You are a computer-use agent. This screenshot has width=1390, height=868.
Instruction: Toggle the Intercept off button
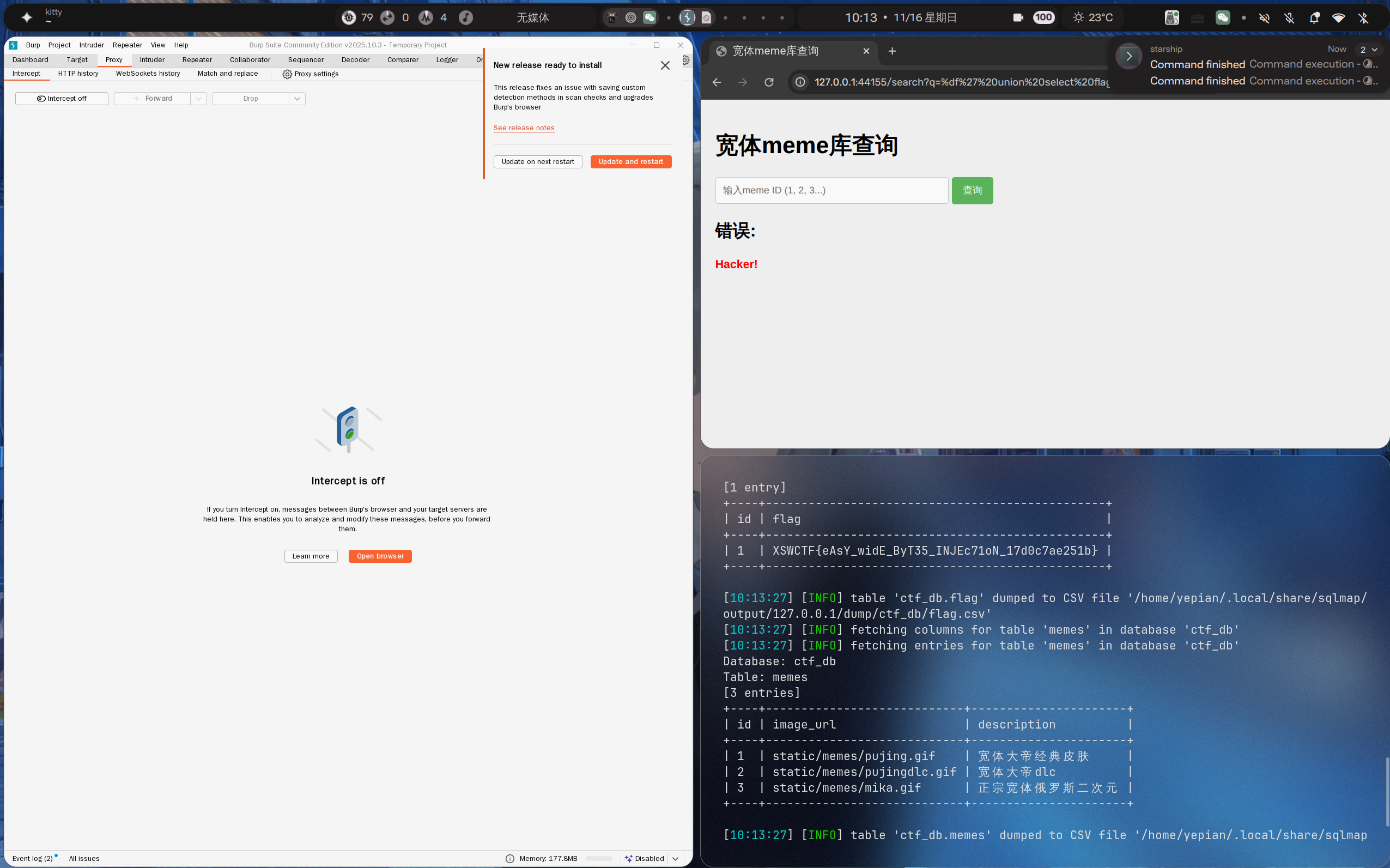(62, 99)
